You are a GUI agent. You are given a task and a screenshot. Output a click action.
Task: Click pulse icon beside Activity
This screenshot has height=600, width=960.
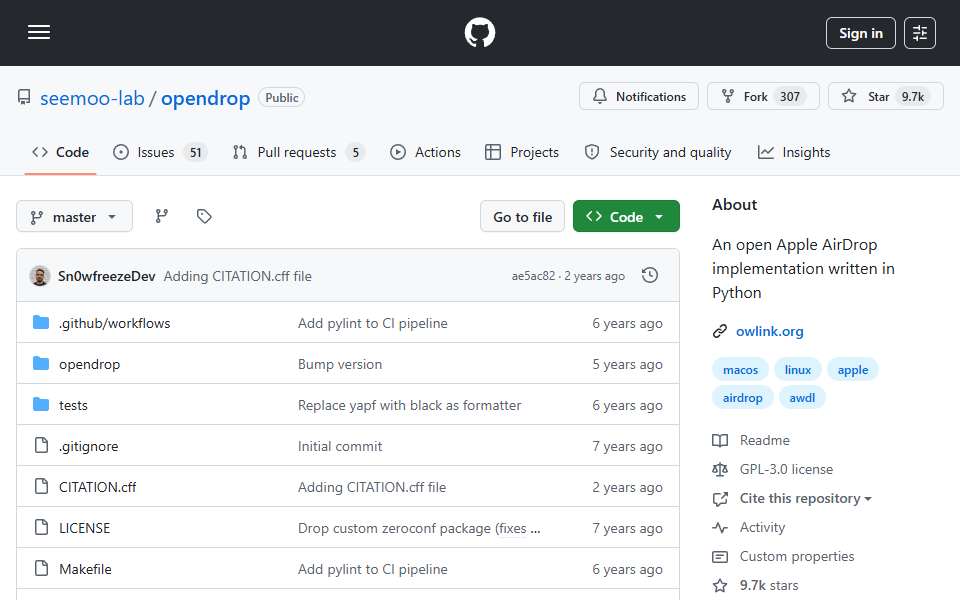[720, 527]
